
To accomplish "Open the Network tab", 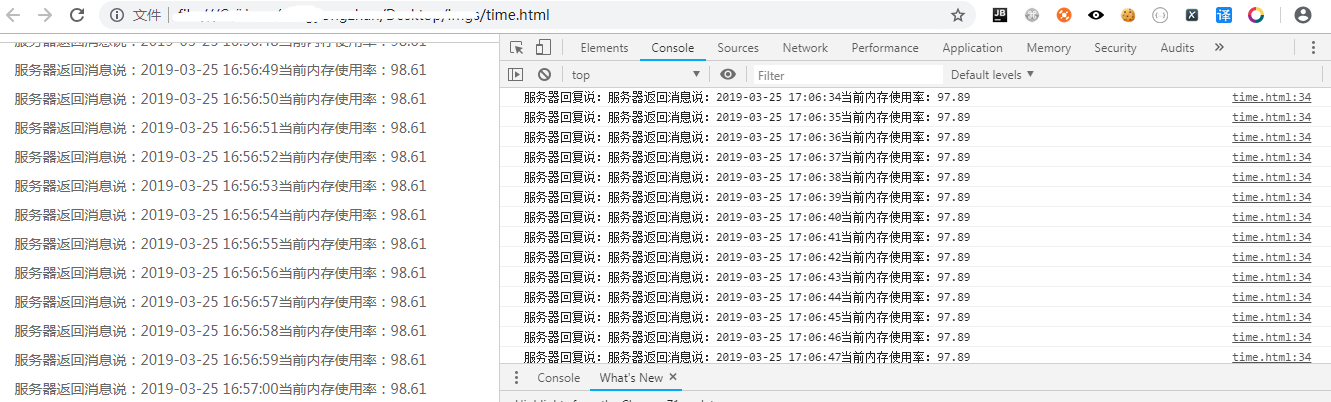I will click(x=805, y=48).
